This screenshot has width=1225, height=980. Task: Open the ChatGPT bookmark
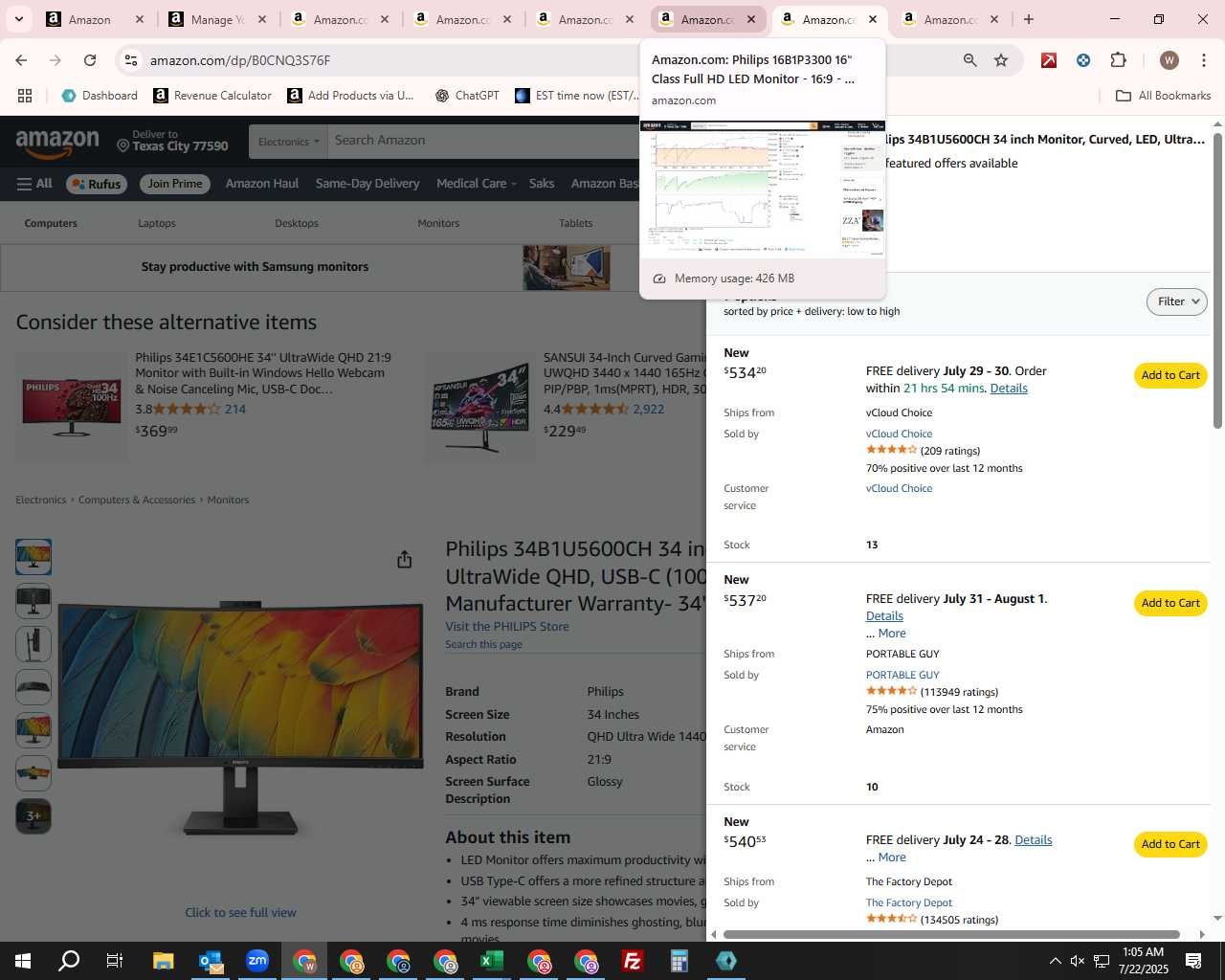click(467, 96)
